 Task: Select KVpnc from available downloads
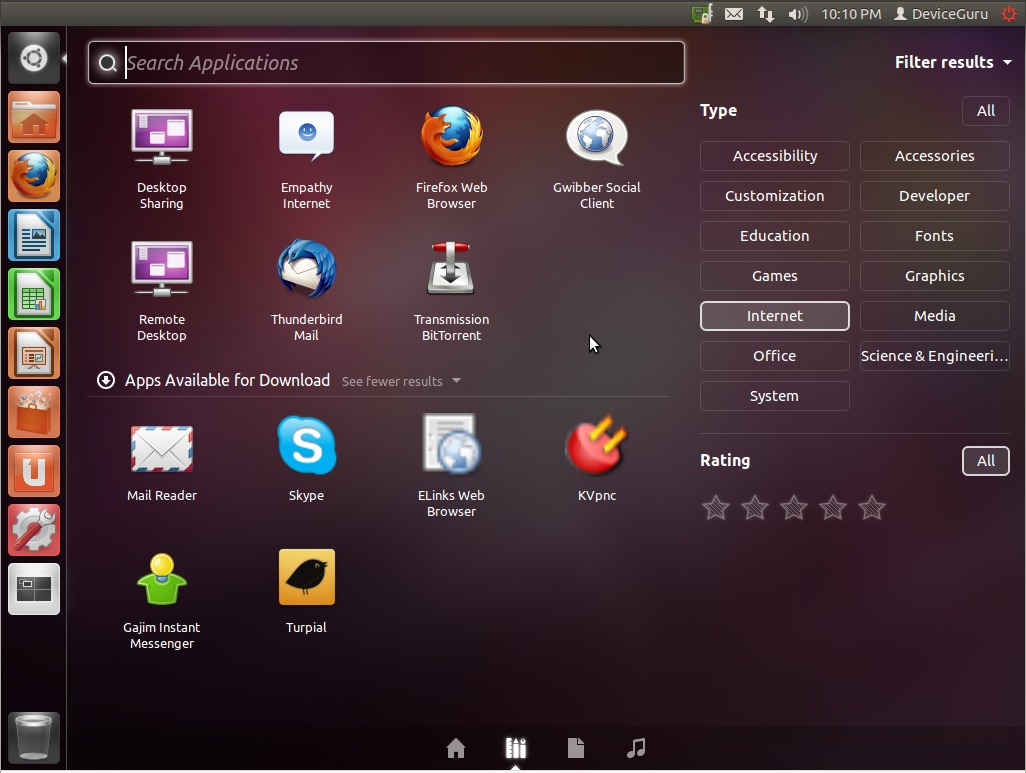(597, 458)
